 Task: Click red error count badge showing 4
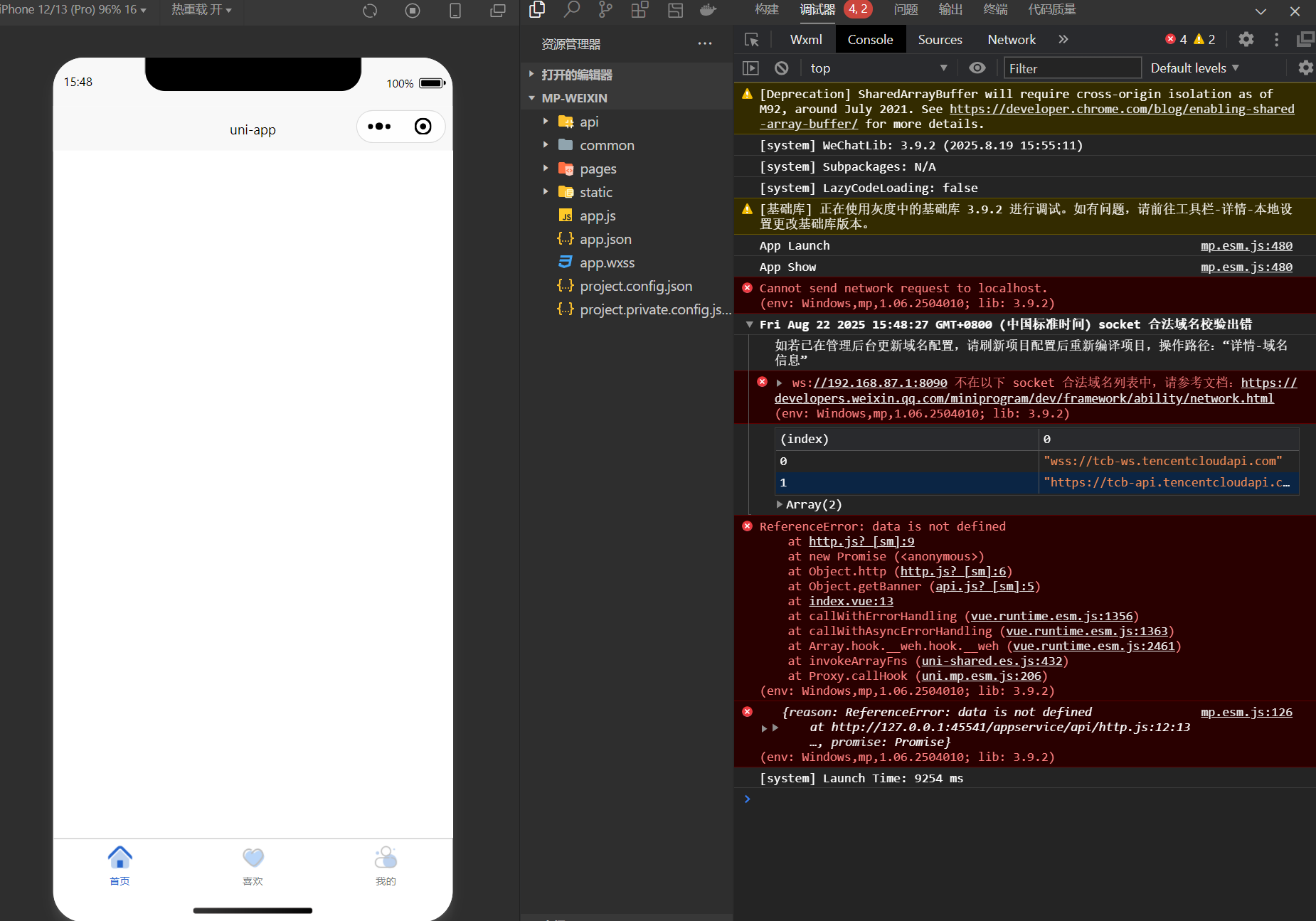pos(1176,39)
